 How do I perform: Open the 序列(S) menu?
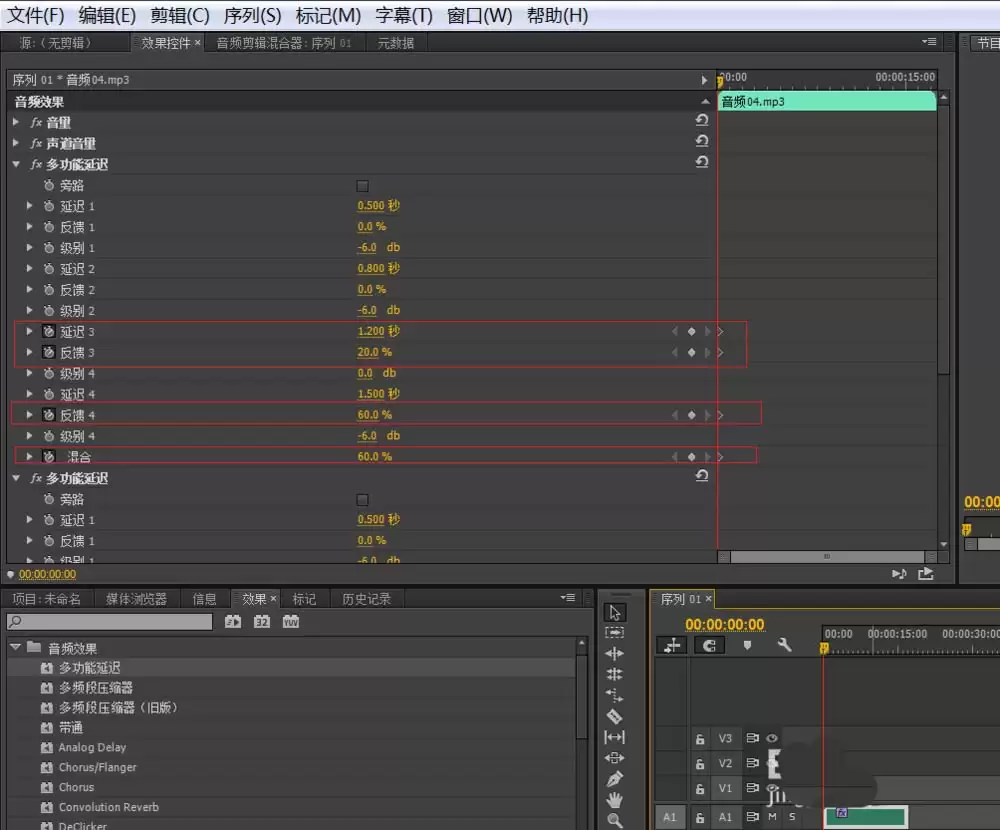[253, 15]
